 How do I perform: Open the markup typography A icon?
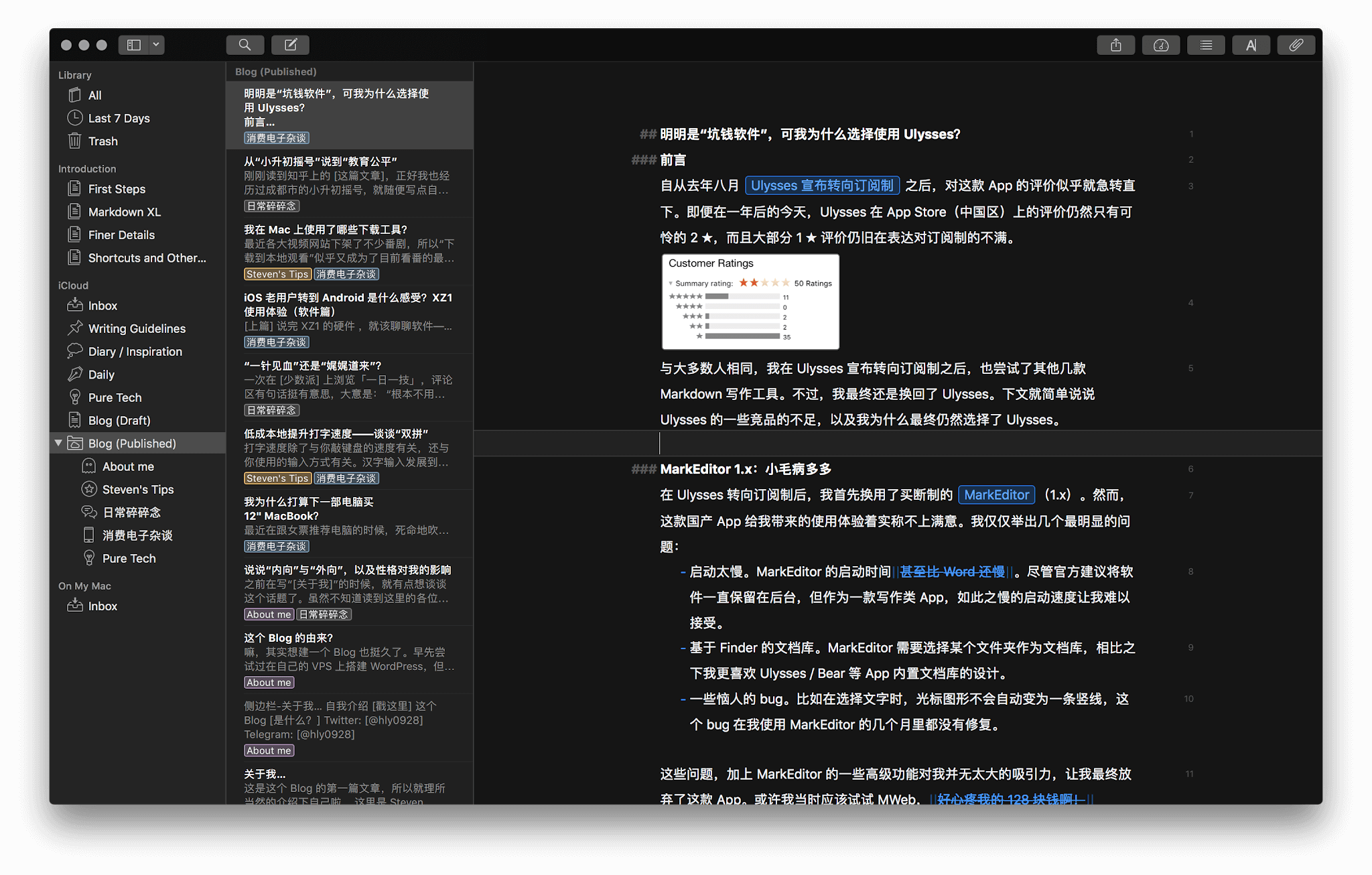1251,45
